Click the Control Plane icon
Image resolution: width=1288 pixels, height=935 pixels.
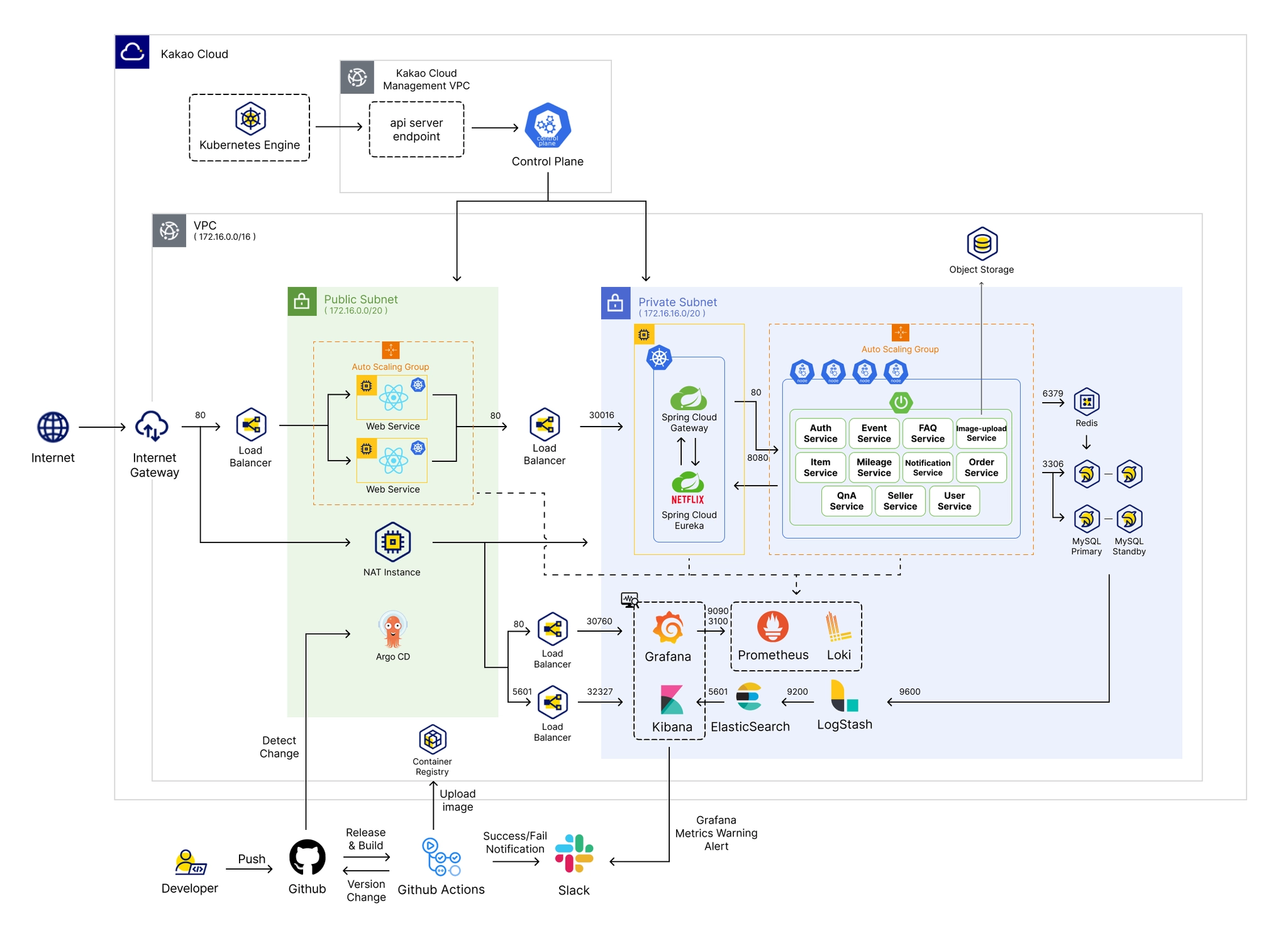[x=548, y=126]
